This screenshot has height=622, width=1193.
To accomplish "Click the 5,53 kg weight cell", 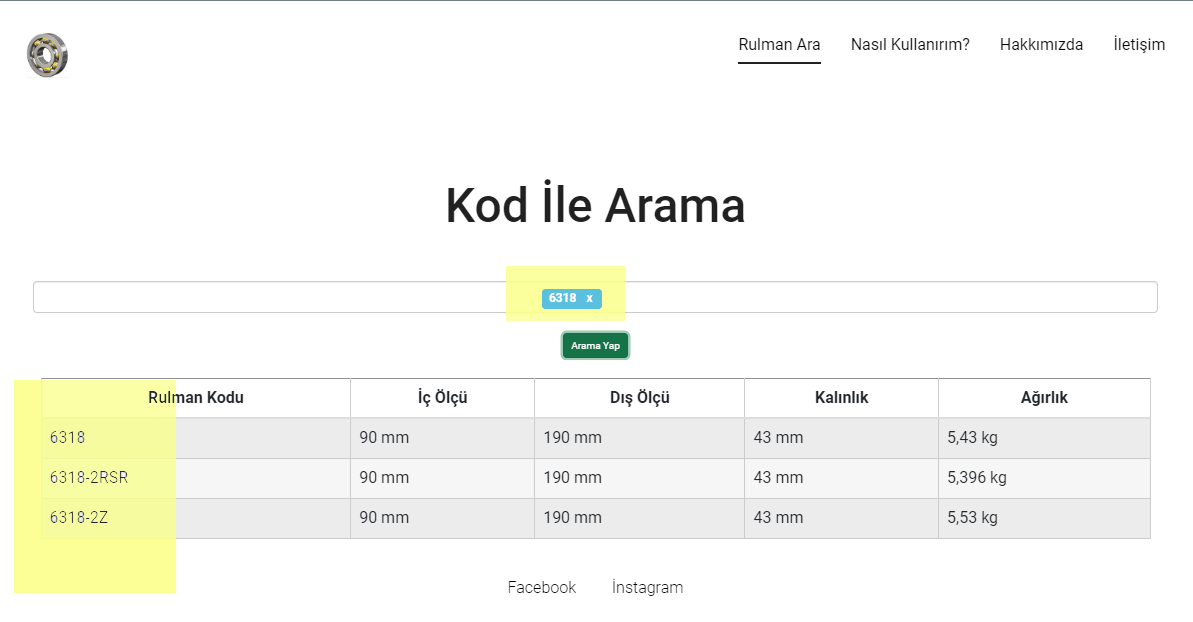I will pyautogui.click(x=1044, y=518).
